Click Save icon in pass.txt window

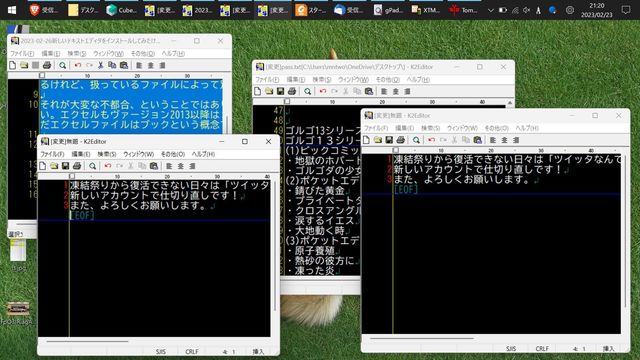(x=280, y=91)
